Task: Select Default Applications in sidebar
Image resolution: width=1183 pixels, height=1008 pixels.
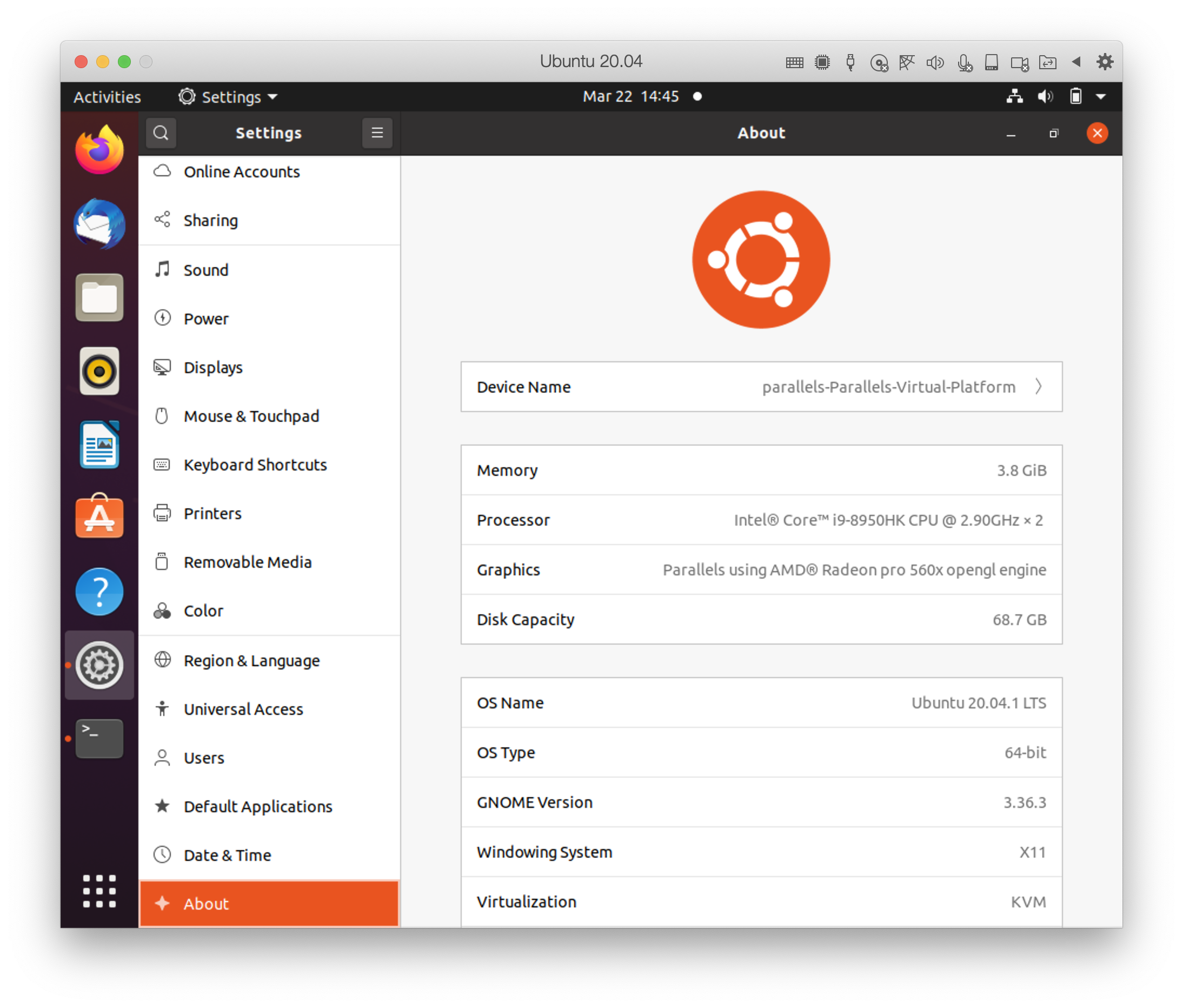Action: [257, 806]
